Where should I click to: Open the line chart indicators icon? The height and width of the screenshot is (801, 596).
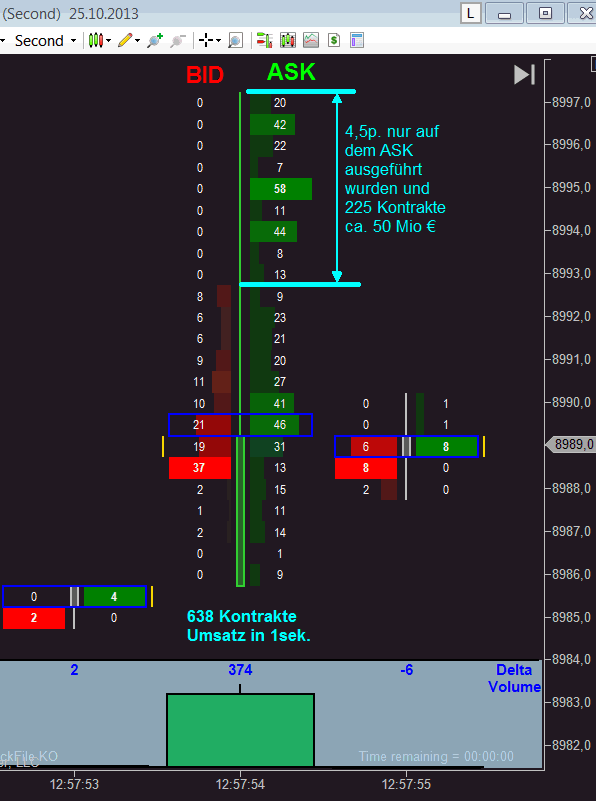(311, 40)
